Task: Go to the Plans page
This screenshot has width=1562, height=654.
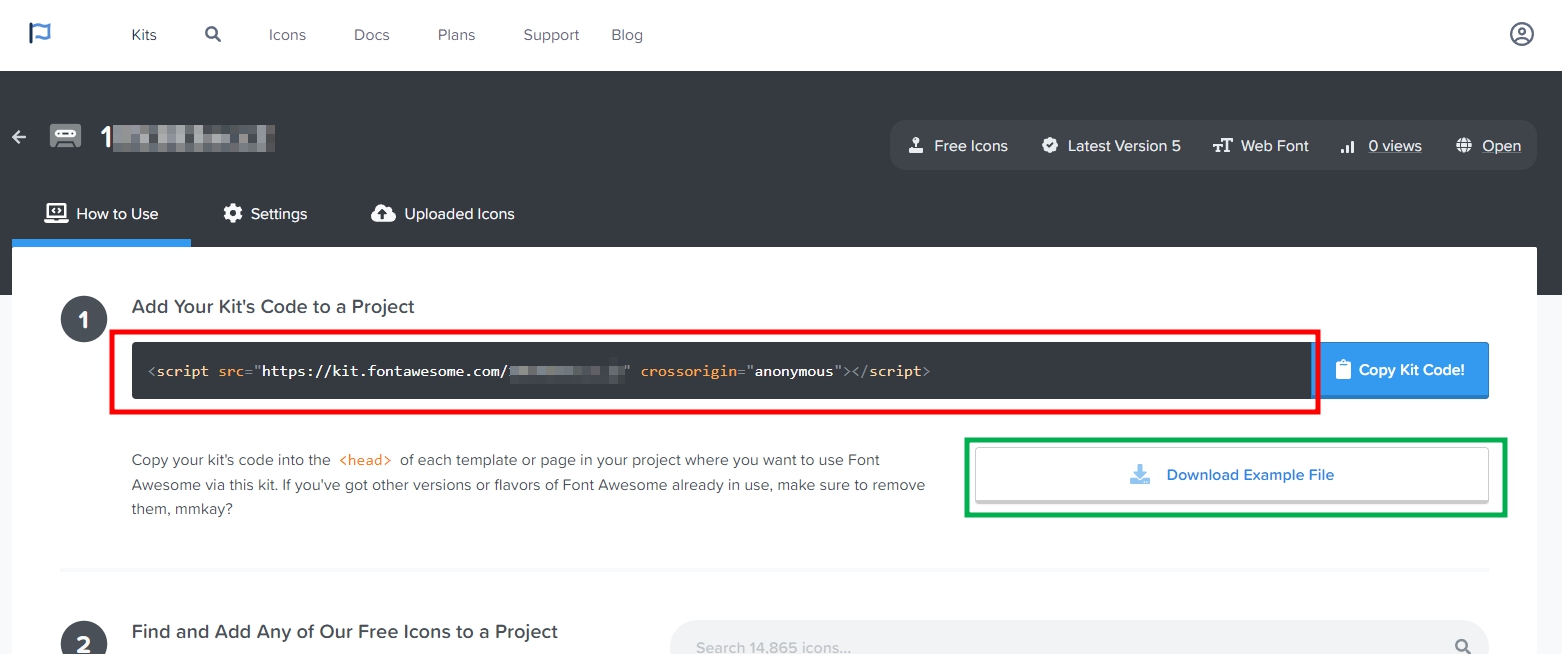Action: point(457,35)
